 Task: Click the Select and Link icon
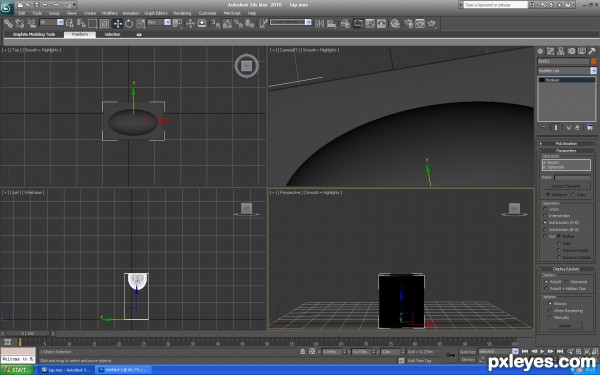(8, 24)
